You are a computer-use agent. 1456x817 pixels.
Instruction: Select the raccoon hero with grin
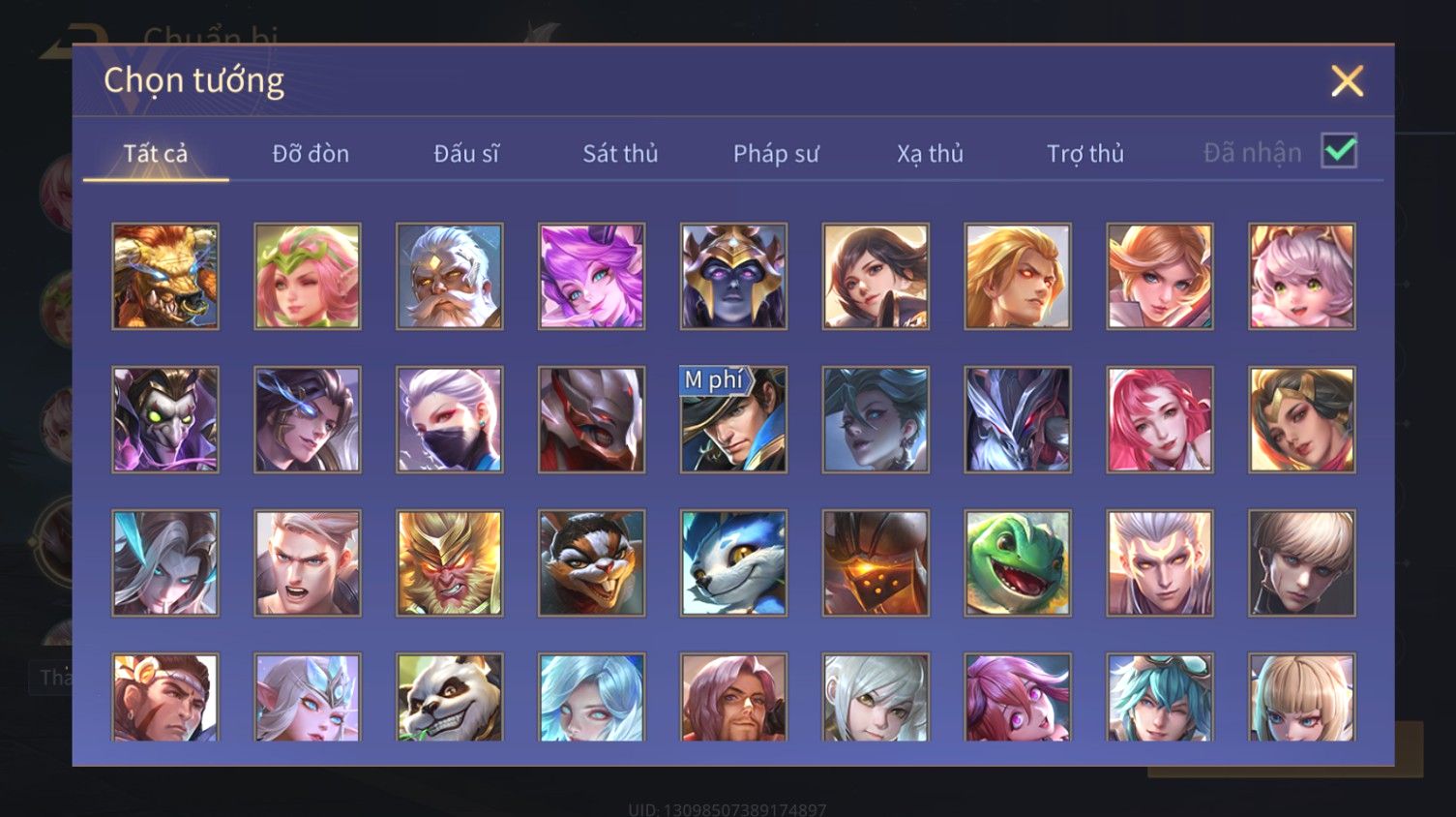[x=591, y=563]
